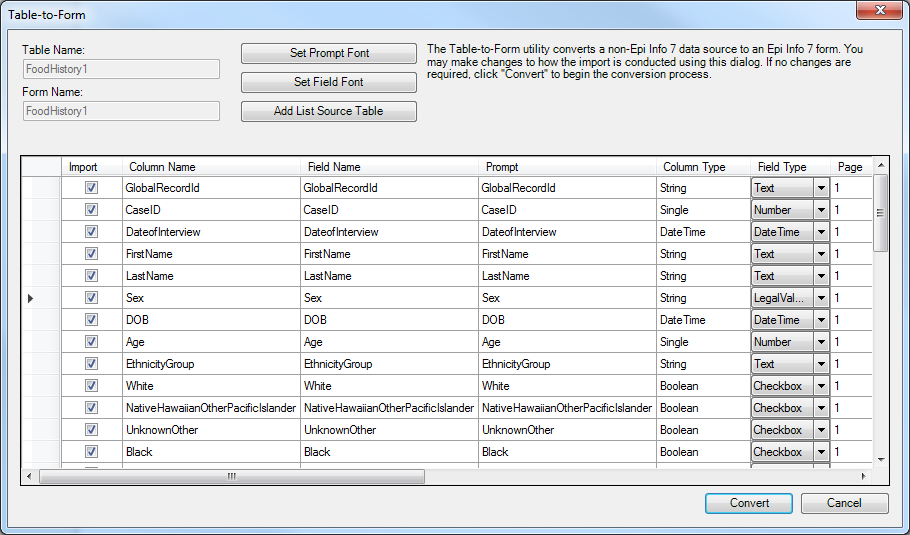This screenshot has height=535, width=910.
Task: Click the Field Name column header
Action: (x=389, y=167)
